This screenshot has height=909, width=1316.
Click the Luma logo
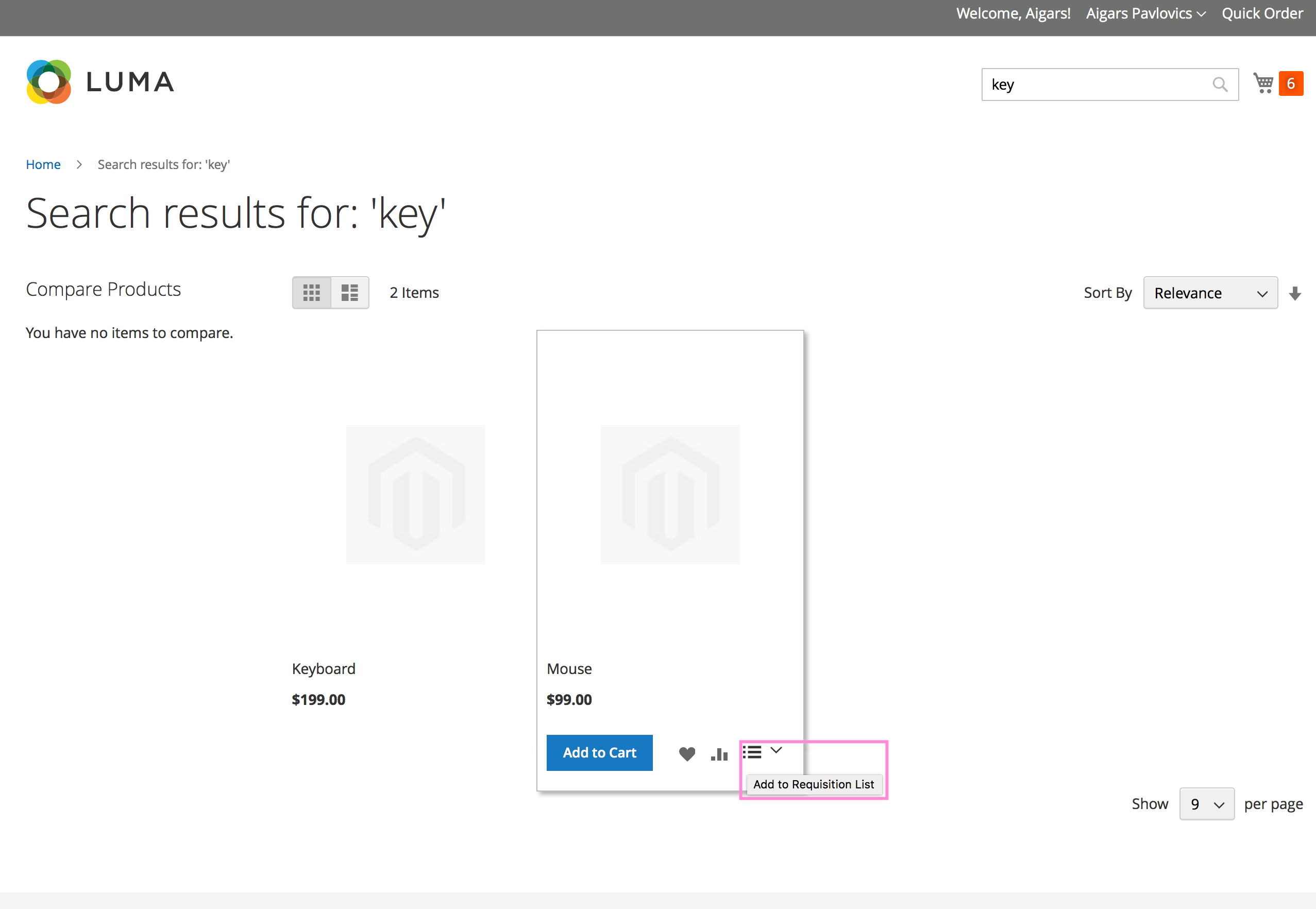[100, 82]
